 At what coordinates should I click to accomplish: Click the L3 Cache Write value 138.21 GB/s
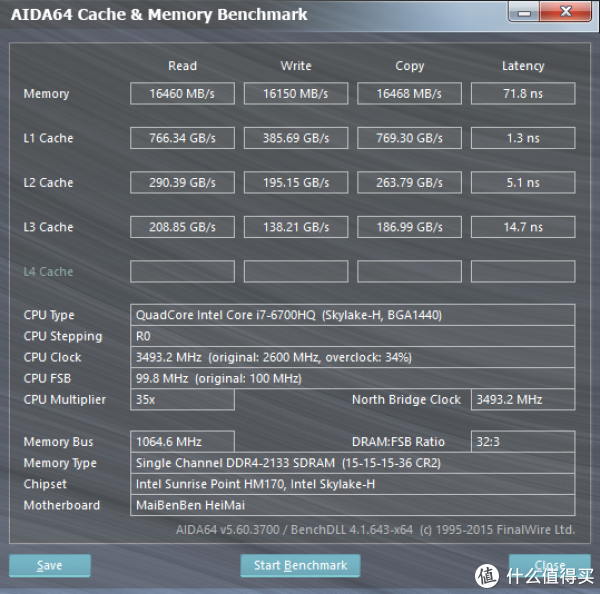pos(296,227)
